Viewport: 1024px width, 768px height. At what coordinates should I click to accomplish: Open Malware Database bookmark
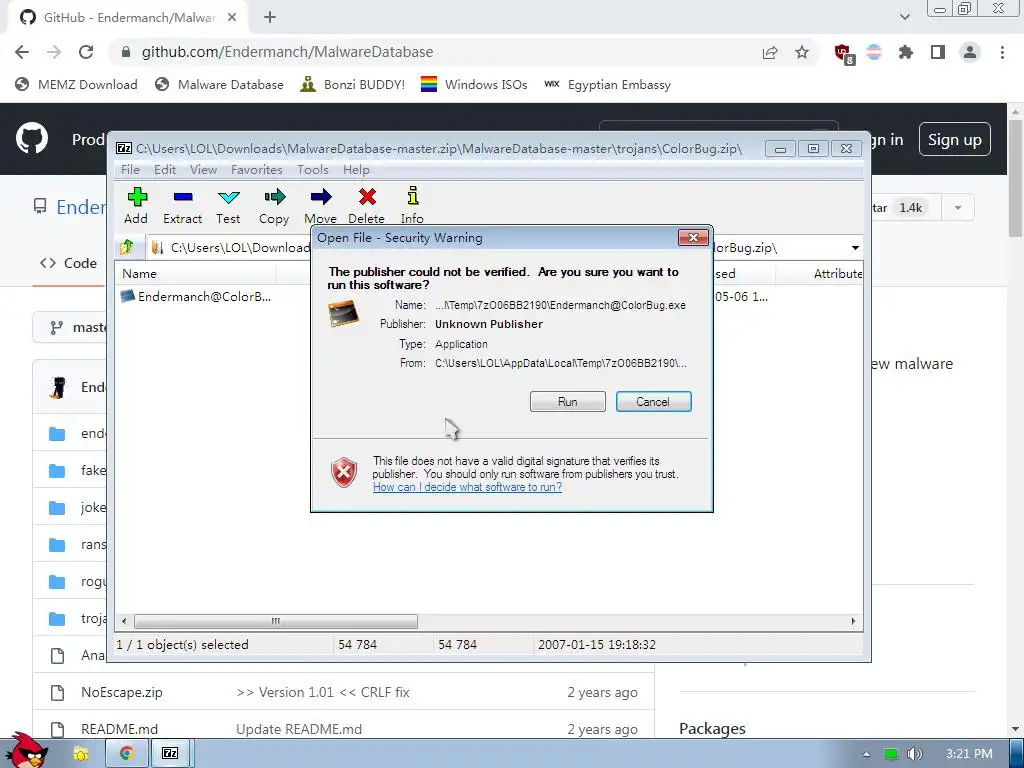(x=220, y=84)
